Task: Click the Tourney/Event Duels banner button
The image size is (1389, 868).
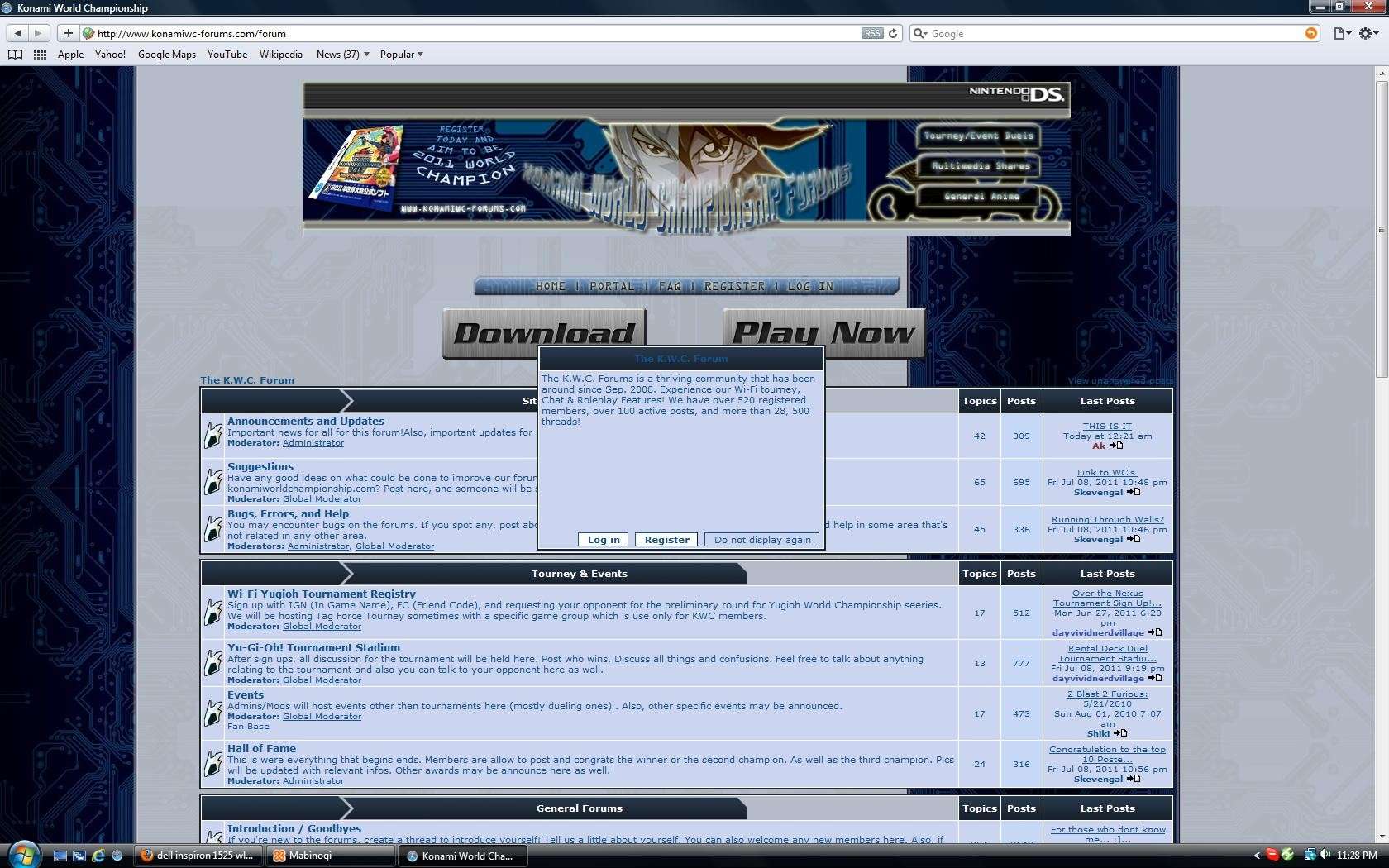Action: click(x=978, y=136)
